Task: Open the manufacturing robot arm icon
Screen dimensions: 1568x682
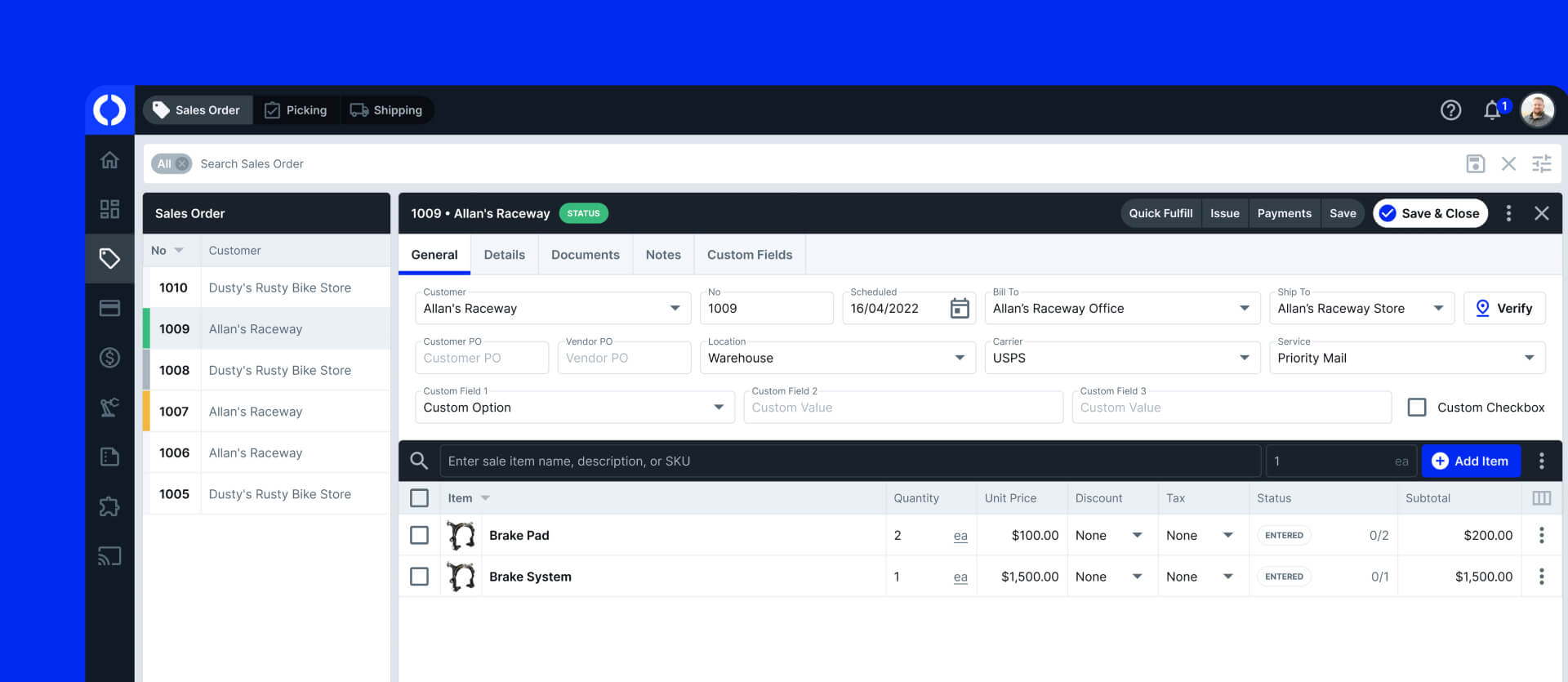Action: coord(109,407)
